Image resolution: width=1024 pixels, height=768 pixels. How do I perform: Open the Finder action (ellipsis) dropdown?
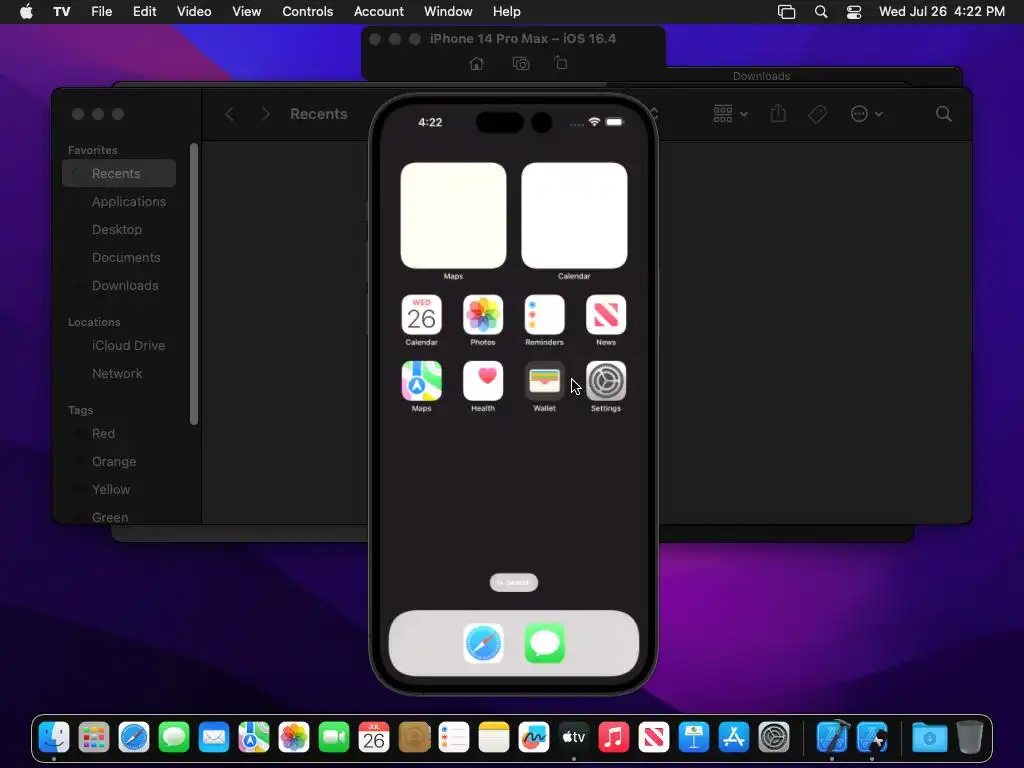pos(867,114)
